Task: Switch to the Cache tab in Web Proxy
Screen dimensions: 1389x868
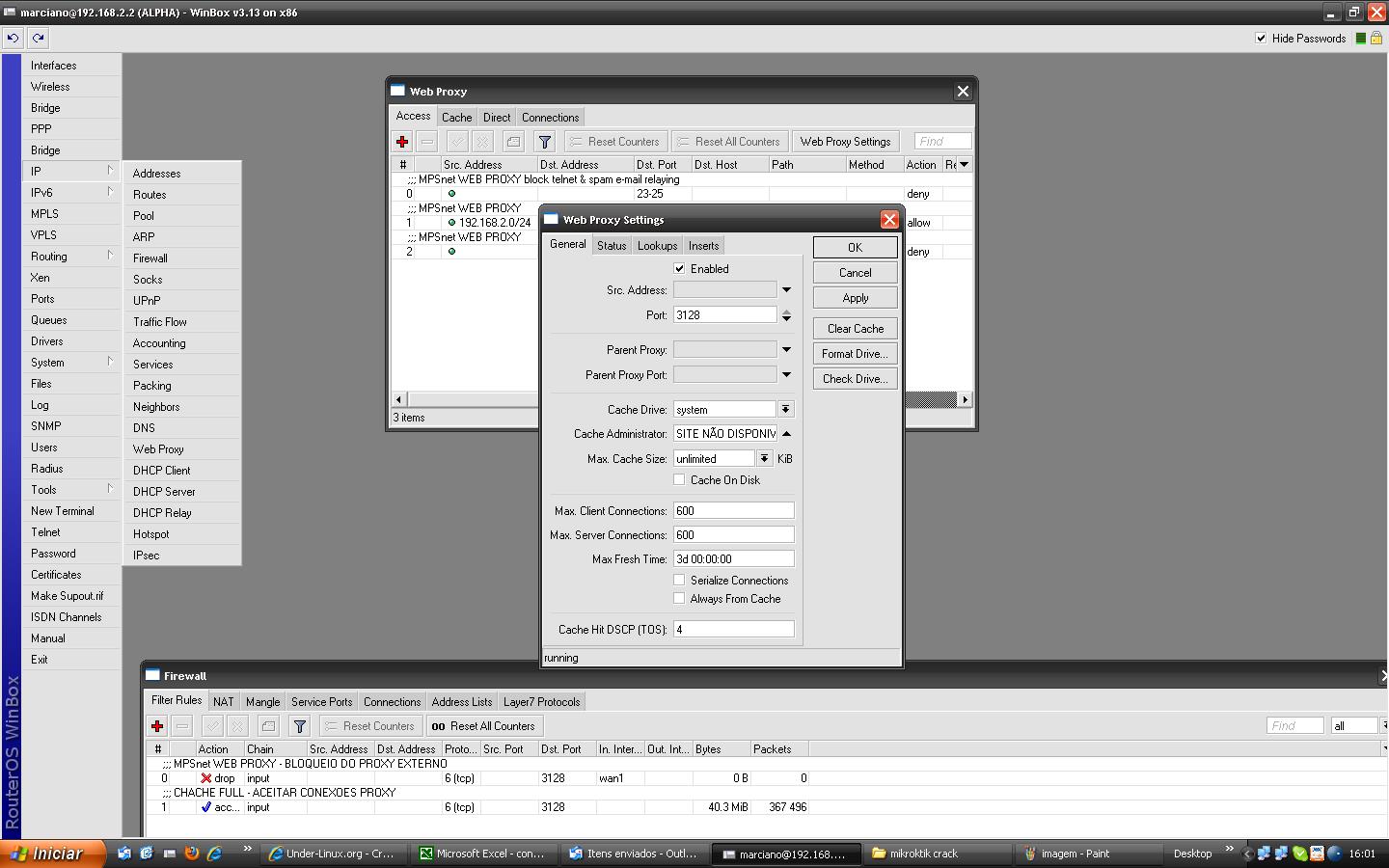Action: tap(456, 118)
